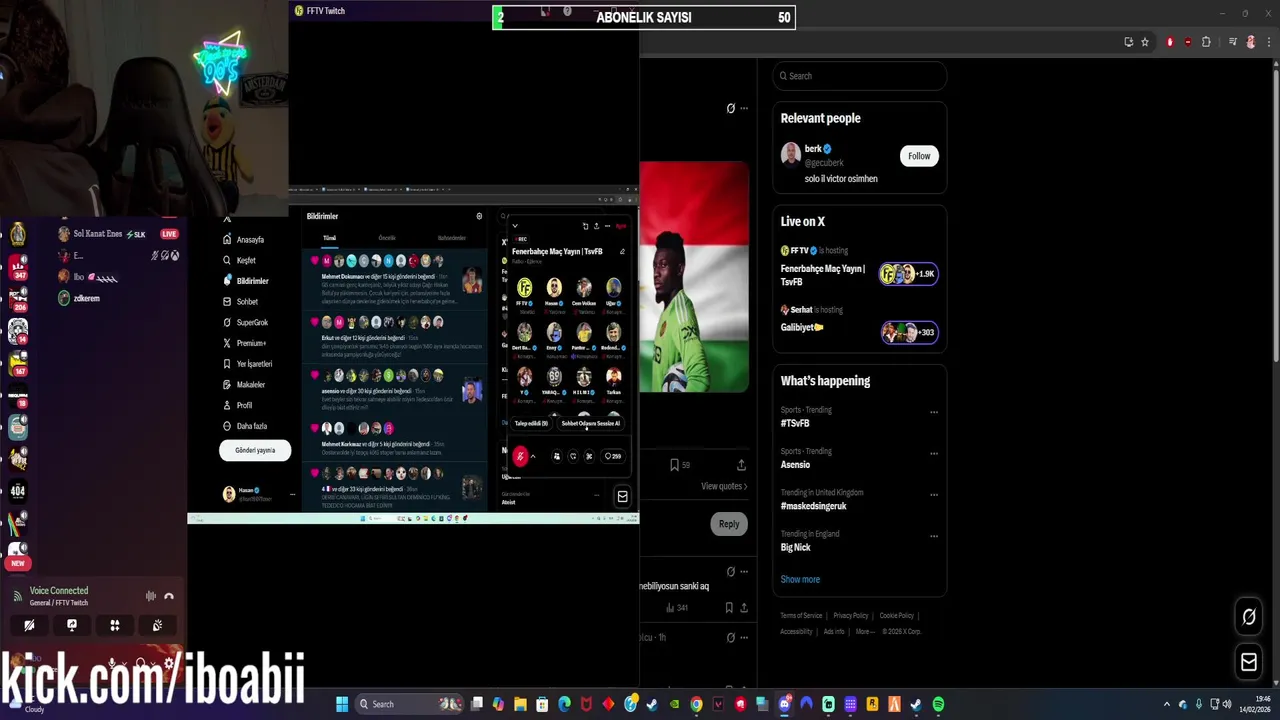
Task: Open berk's profile name
Action: pyautogui.click(x=813, y=149)
